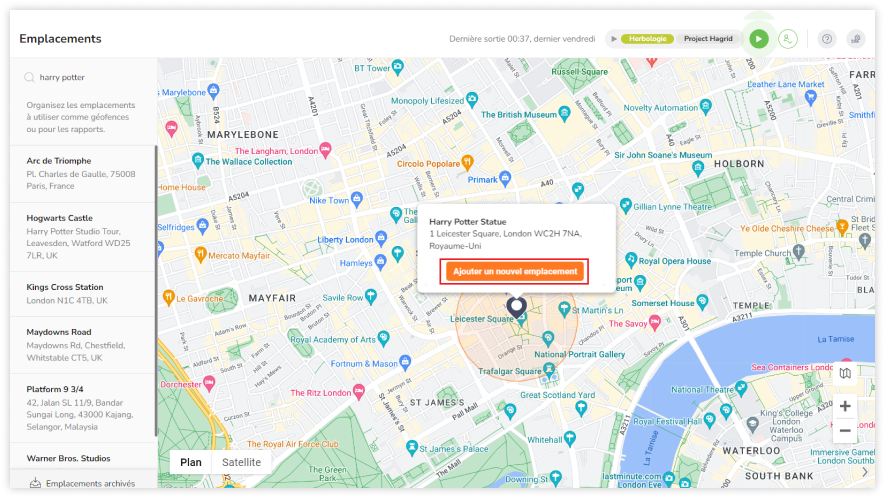The image size is (885, 498).
Task: Click the Ye Olde Cheshire Cheese marker
Action: 842,227
